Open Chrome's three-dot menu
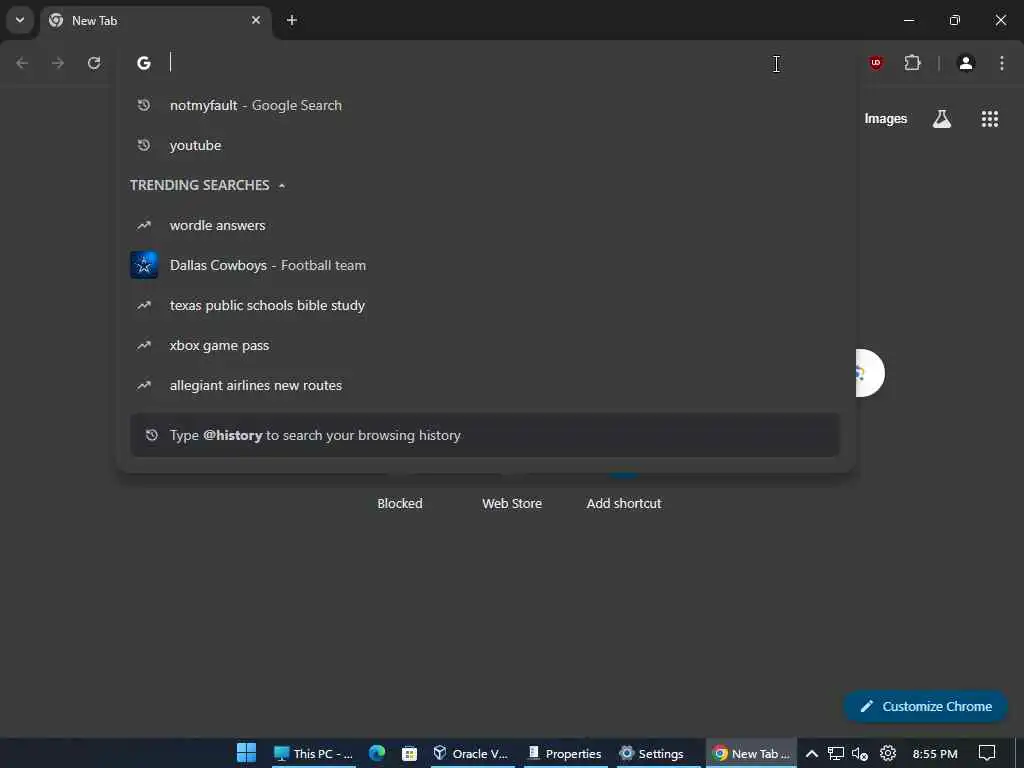Viewport: 1024px width, 768px height. (1002, 63)
